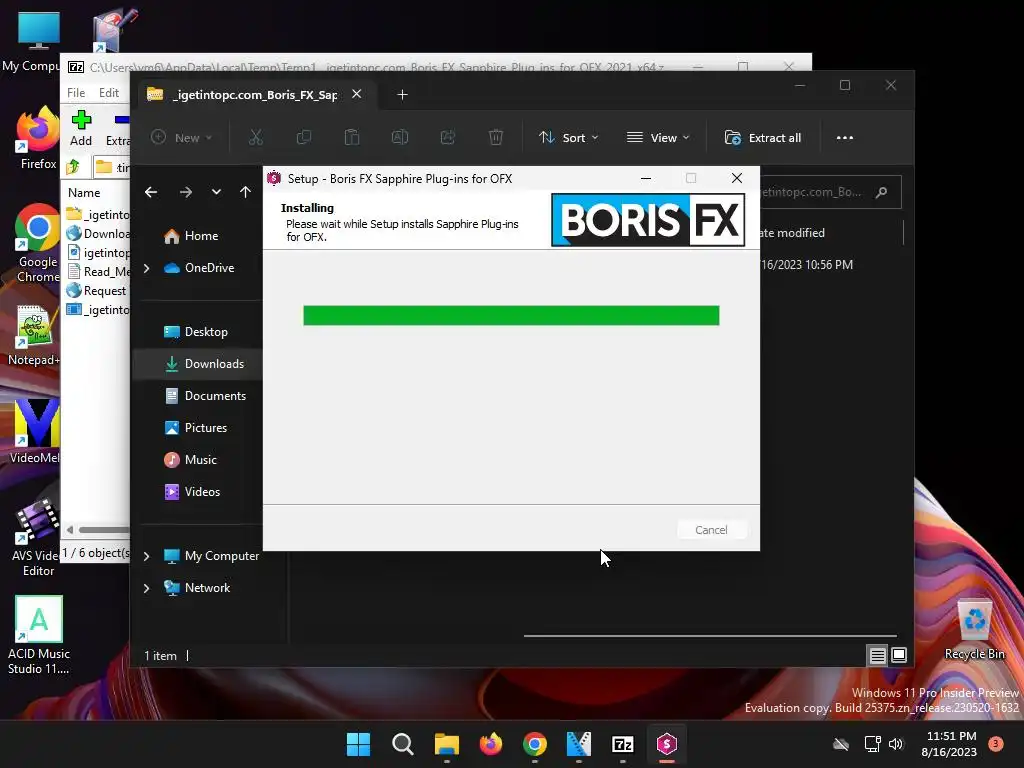Screen dimensions: 1024x768
Task: Click the Cut scissors icon in Explorer
Action: pos(255,138)
